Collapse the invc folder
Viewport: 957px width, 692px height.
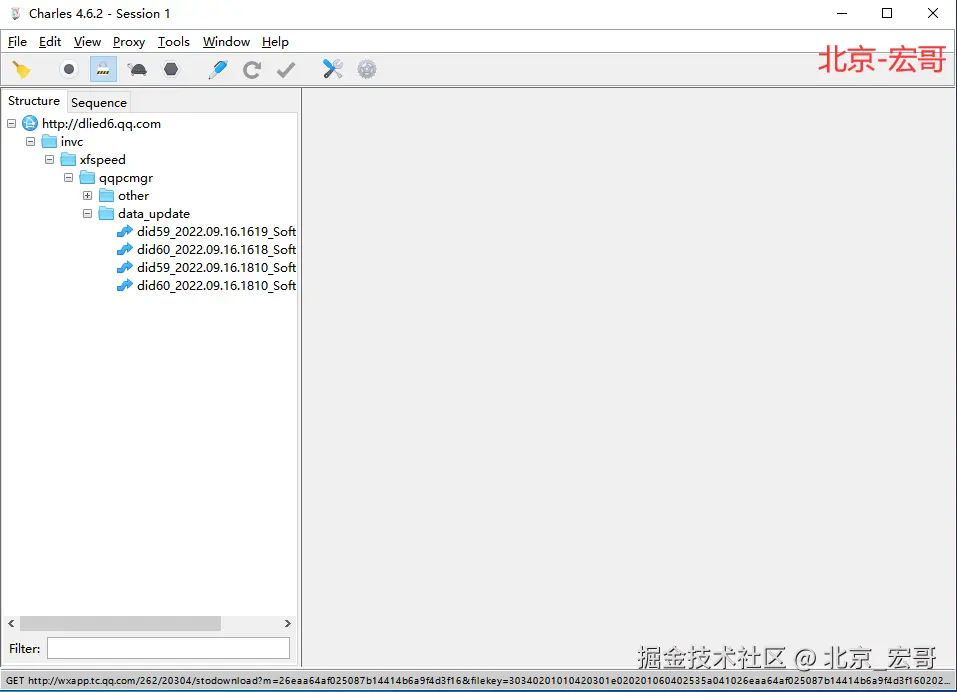pyautogui.click(x=31, y=142)
